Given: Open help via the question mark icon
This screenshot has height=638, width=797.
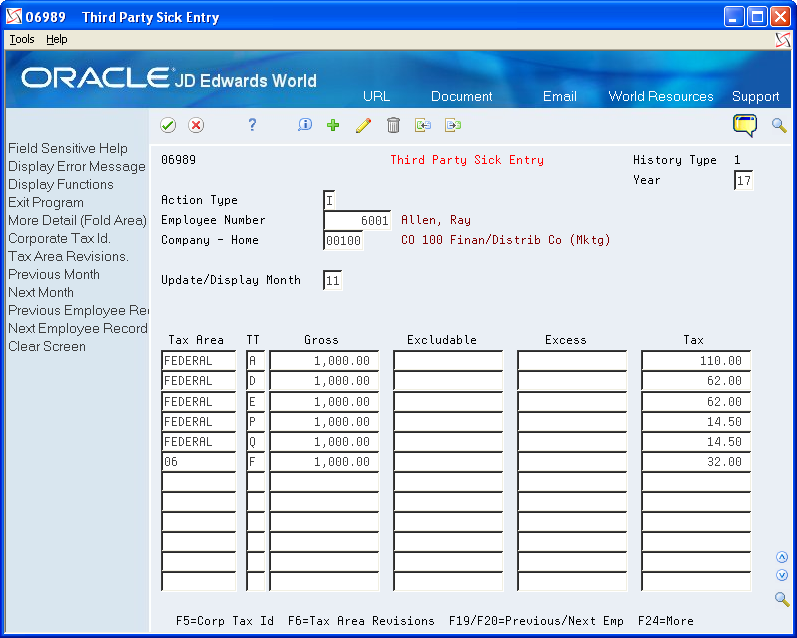Looking at the screenshot, I should click(x=252, y=125).
